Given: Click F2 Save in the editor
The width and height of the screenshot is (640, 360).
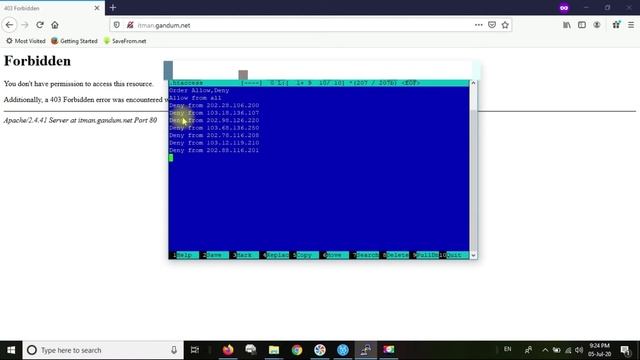Looking at the screenshot, I should [x=215, y=255].
